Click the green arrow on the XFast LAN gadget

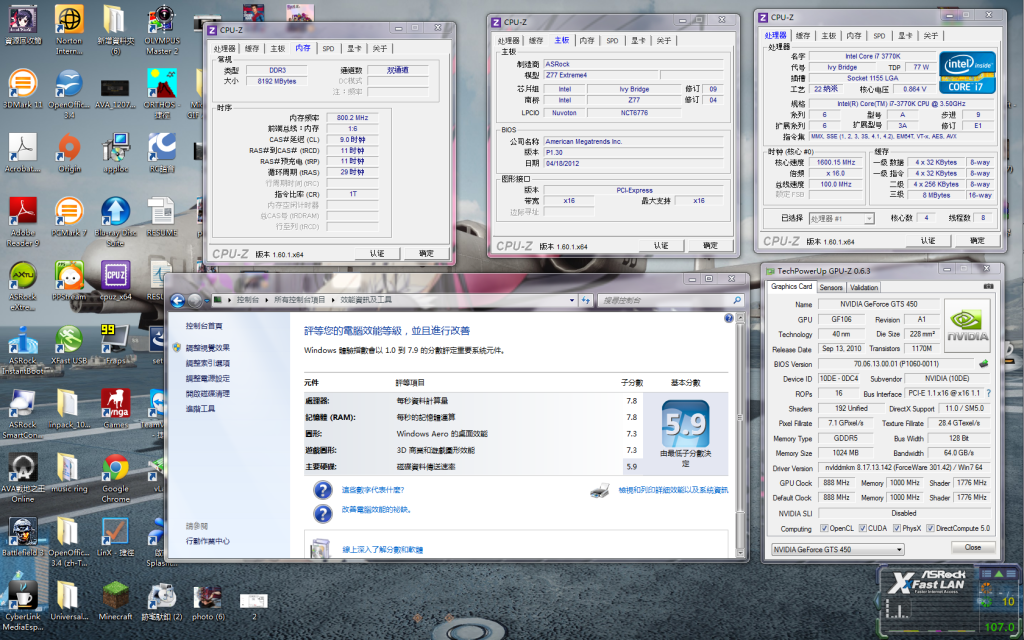click(x=999, y=573)
